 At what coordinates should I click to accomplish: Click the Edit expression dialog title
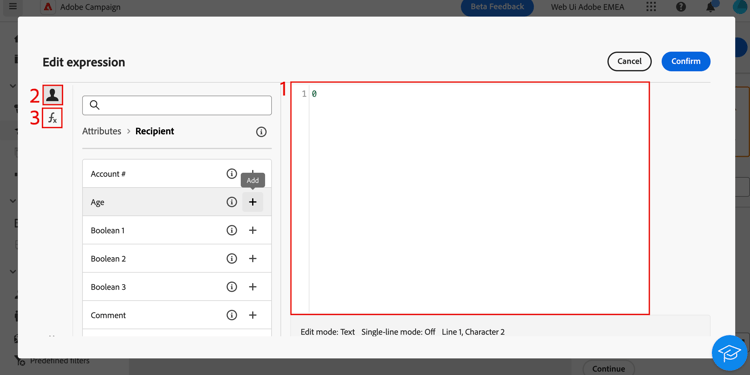coord(84,62)
